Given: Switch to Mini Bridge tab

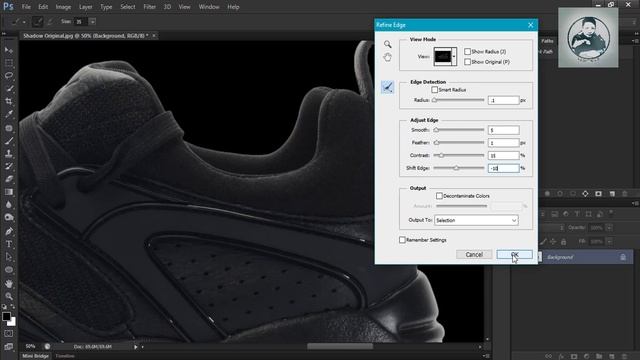Looking at the screenshot, I should coord(36,356).
